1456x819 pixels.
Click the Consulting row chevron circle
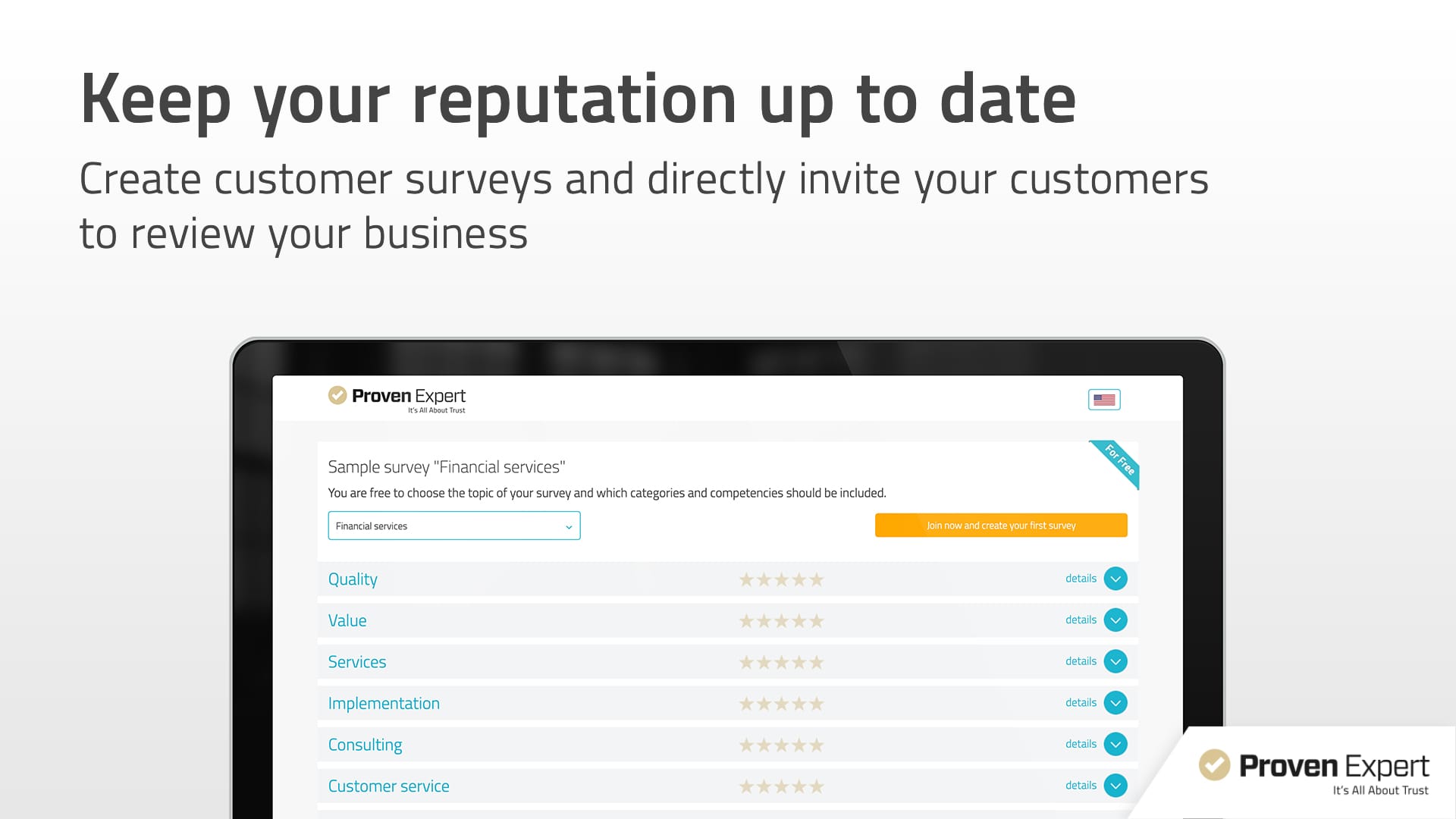coord(1116,745)
